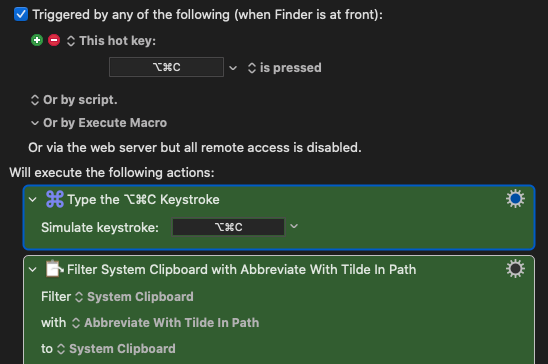Change the This hot key trigger type
Image resolution: width=548 pixels, height=364 pixels.
(111, 41)
